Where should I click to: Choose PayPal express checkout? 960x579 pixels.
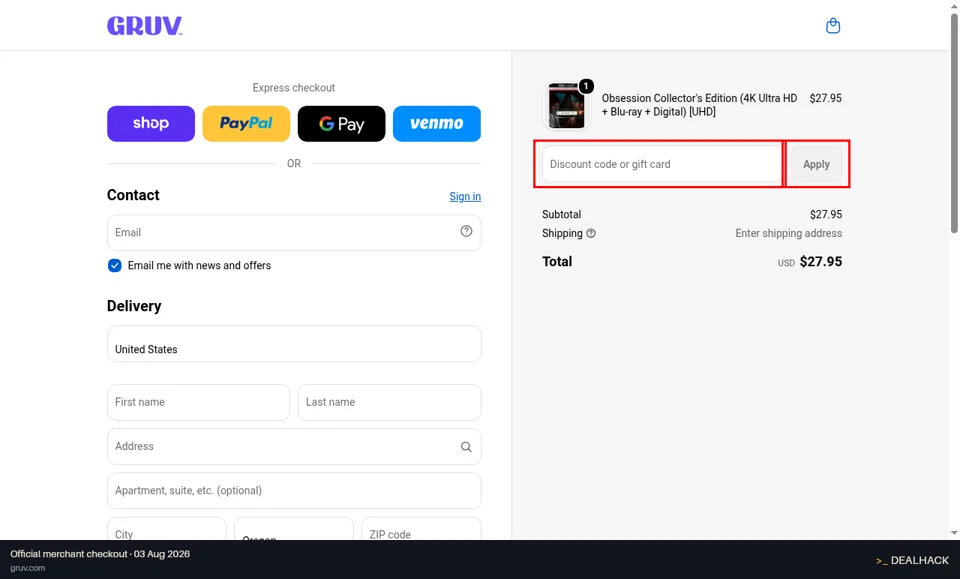coord(246,124)
